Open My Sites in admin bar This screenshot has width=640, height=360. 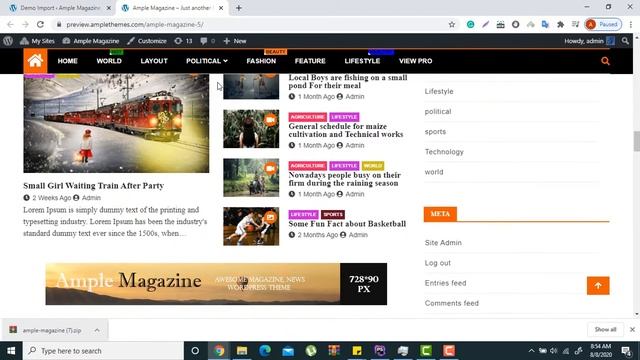37,41
